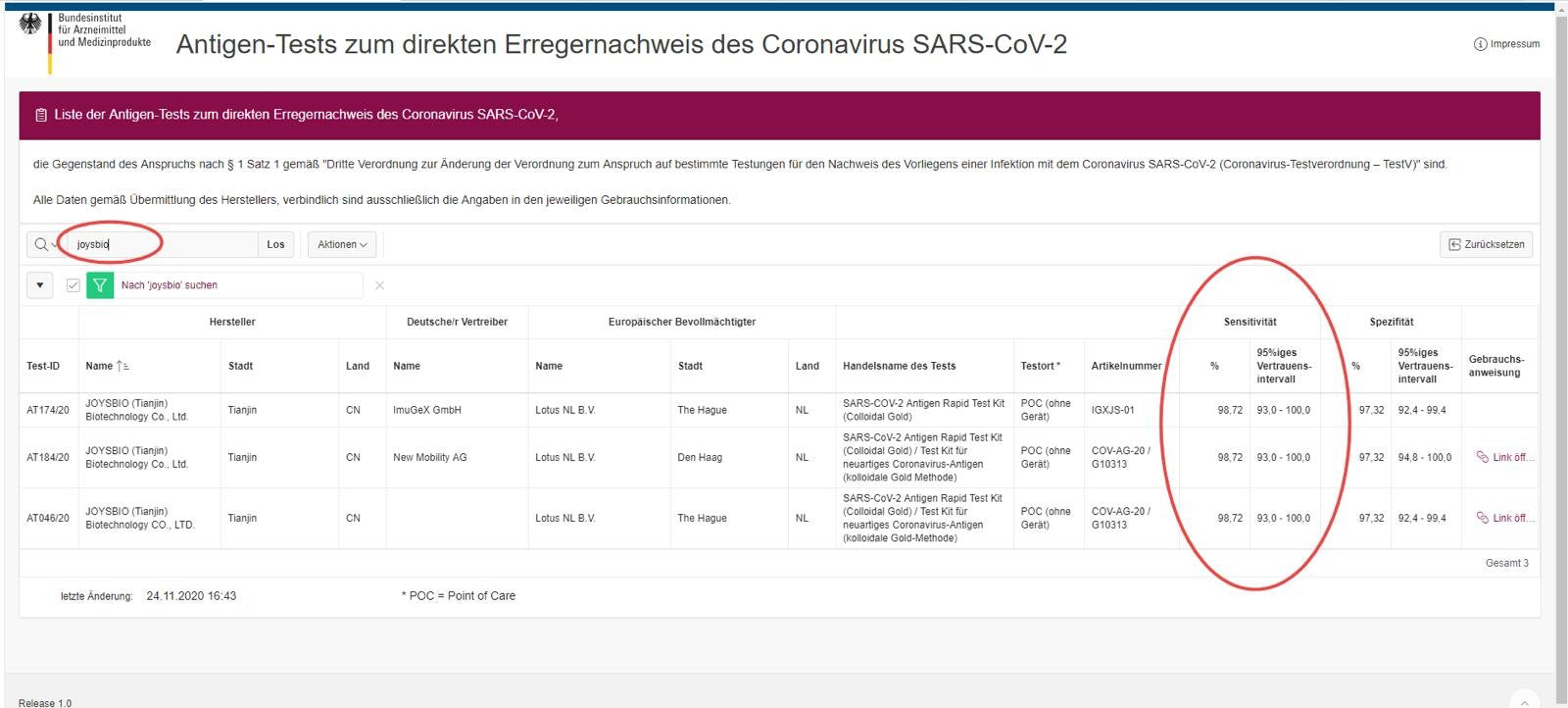
Task: Click the clipboard list icon in banner
Action: 41,116
